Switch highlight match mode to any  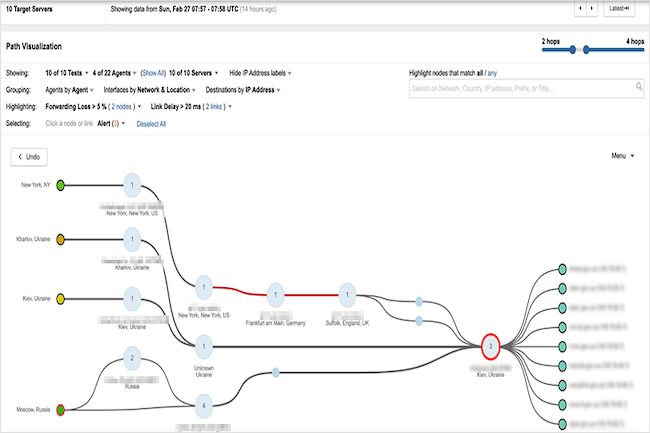491,73
